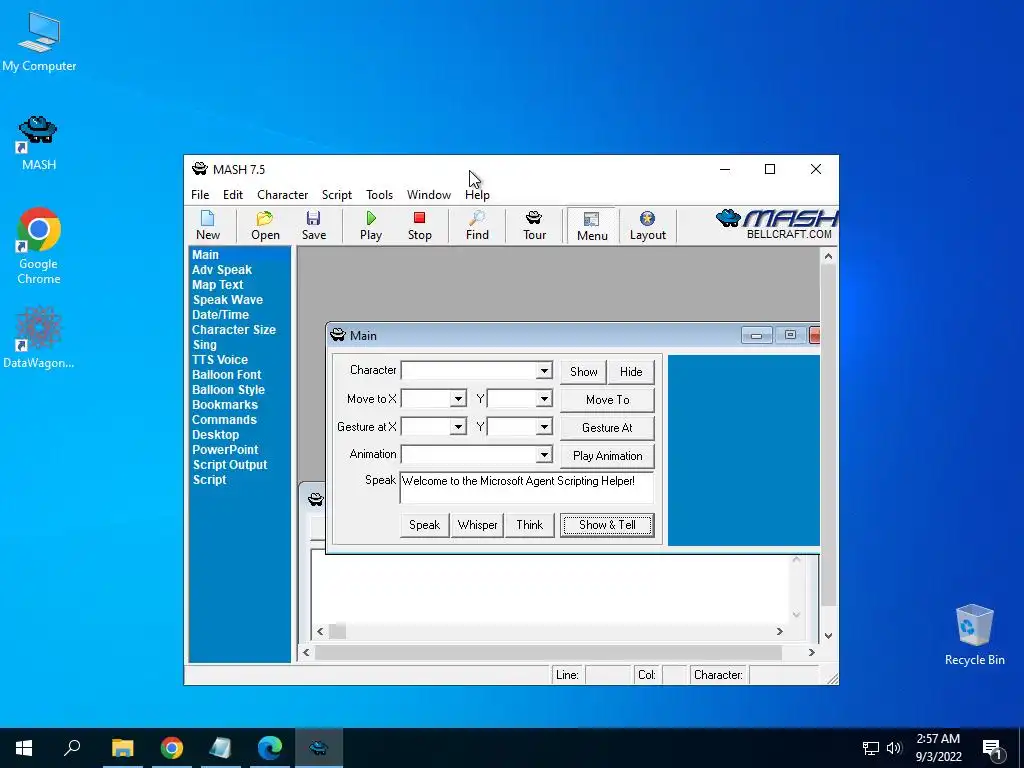Select Google Chrome desktop icon
The height and width of the screenshot is (768, 1024).
point(39,246)
